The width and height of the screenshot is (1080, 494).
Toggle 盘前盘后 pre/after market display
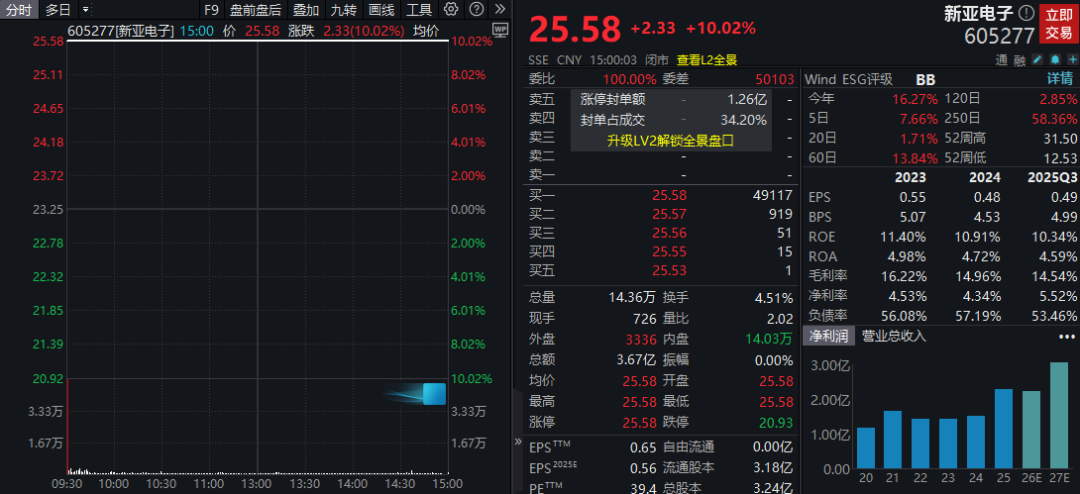point(256,10)
